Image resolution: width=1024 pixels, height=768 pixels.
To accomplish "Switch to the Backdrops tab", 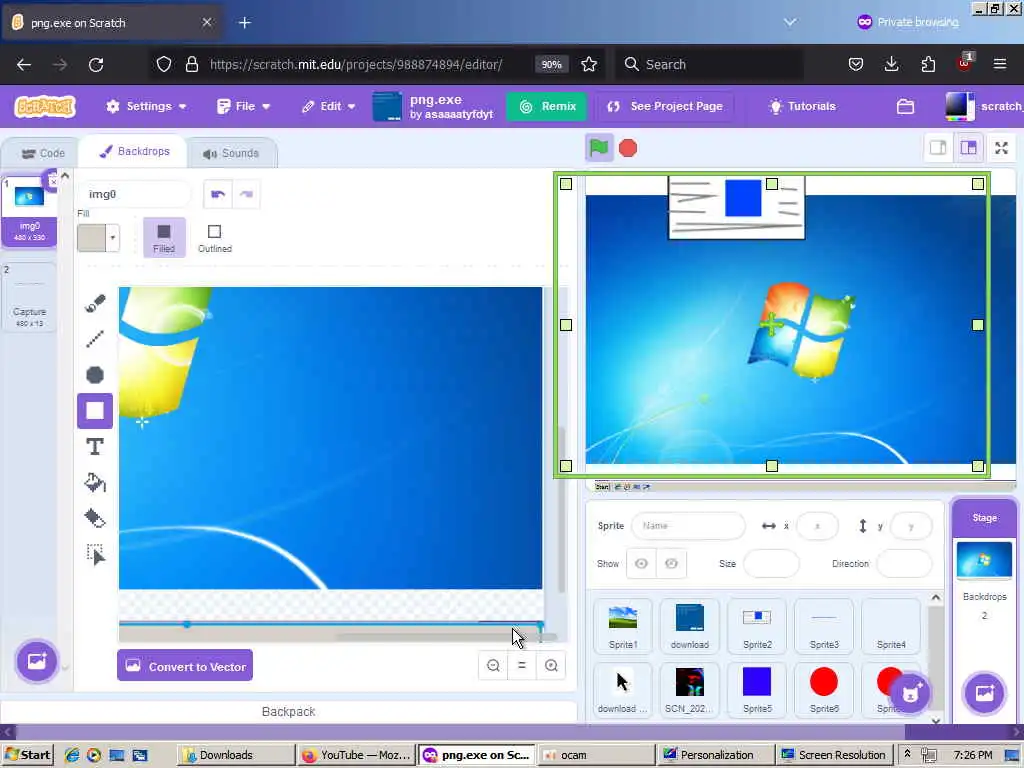I will (x=134, y=152).
